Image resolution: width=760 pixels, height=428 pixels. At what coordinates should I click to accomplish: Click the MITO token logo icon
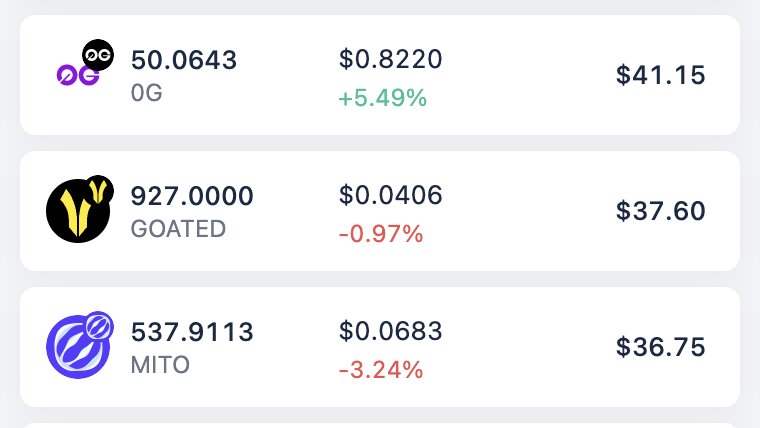click(x=76, y=346)
